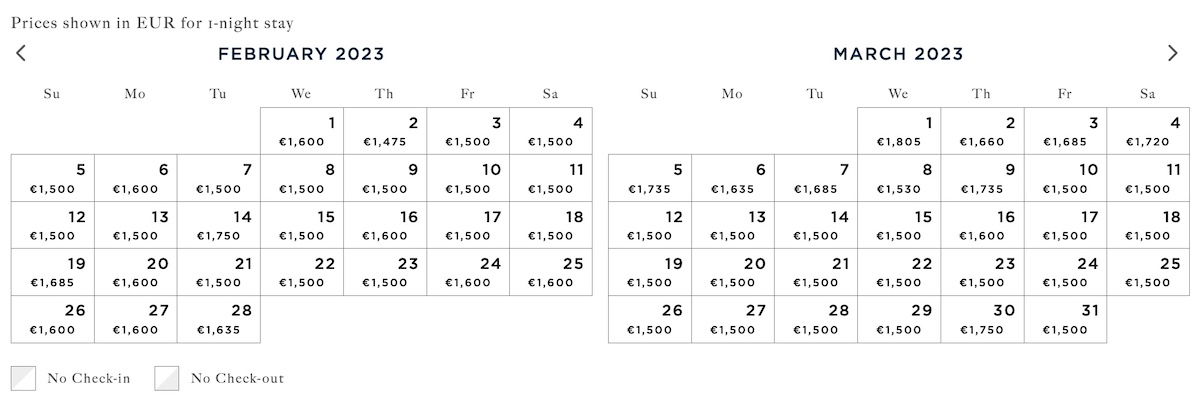Choose February 28 at €1,635

pos(219,319)
